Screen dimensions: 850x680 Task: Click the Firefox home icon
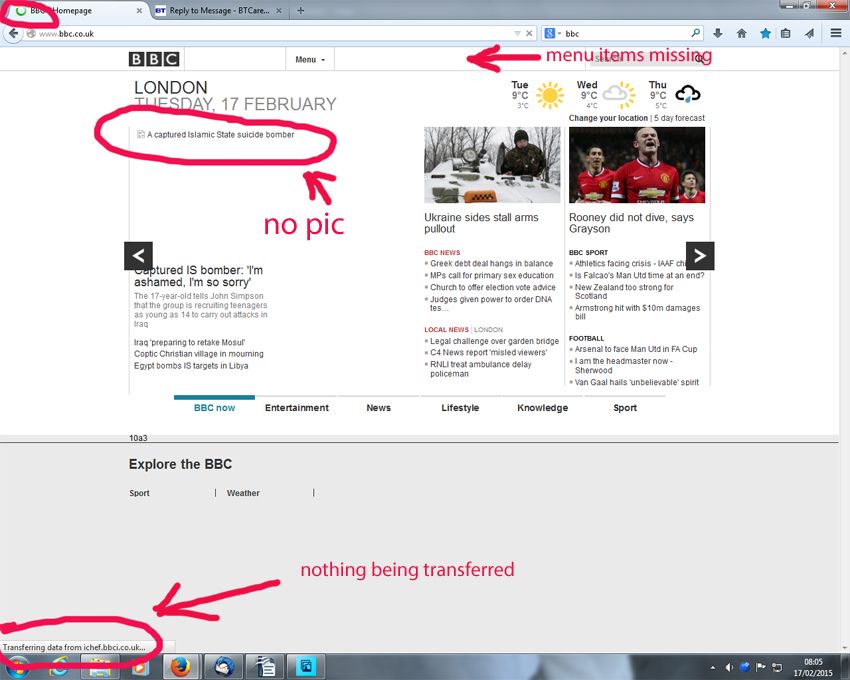tap(741, 33)
